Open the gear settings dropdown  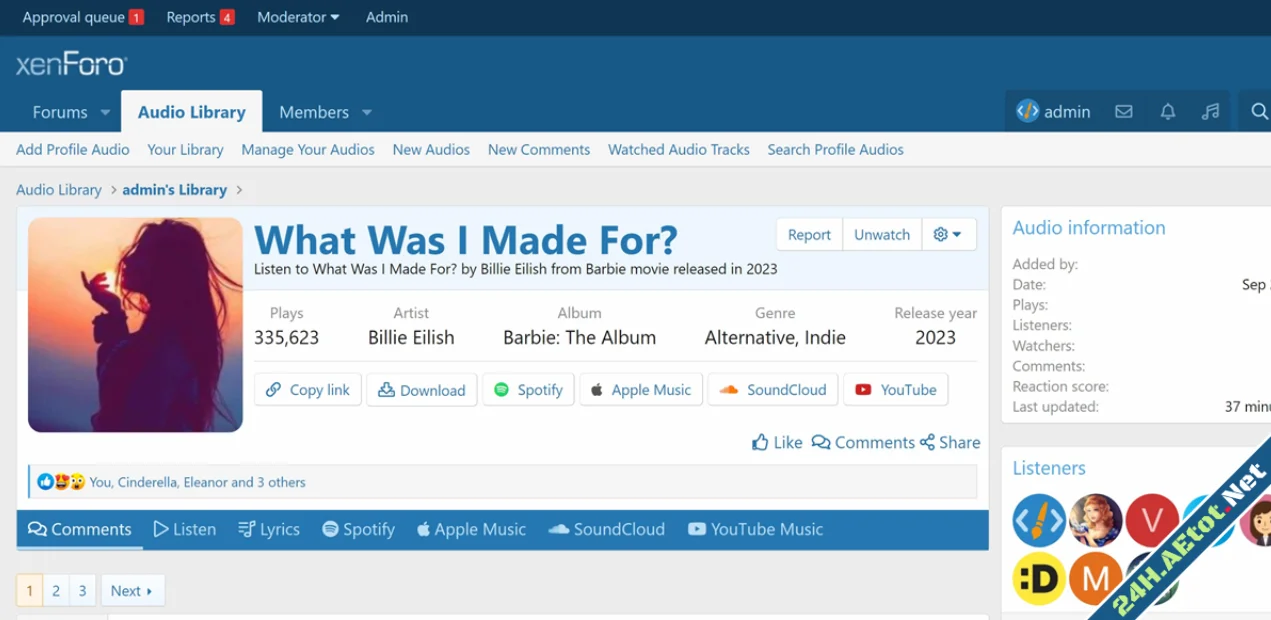pyautogui.click(x=947, y=234)
